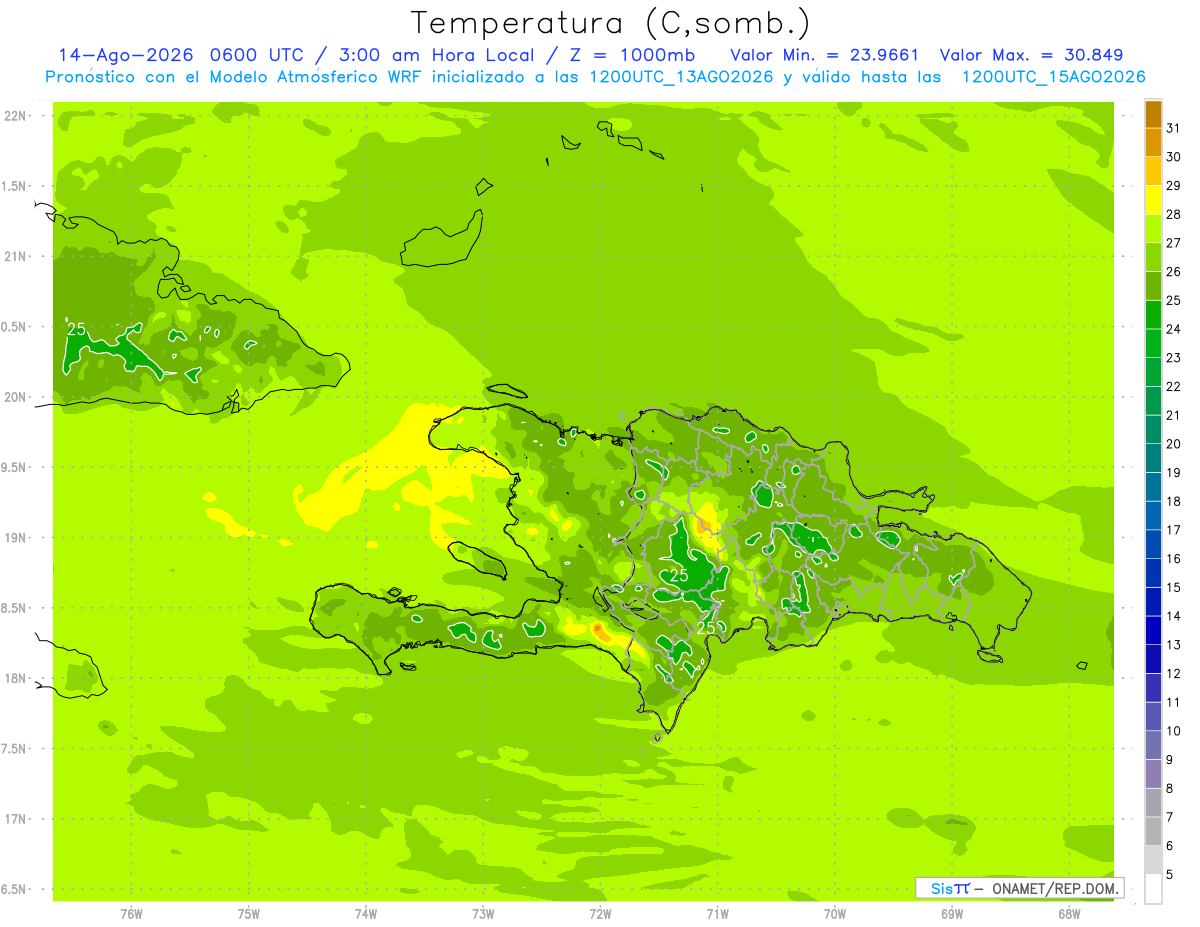
Task: Click the "74W" longitude axis label
Action: click(366, 913)
